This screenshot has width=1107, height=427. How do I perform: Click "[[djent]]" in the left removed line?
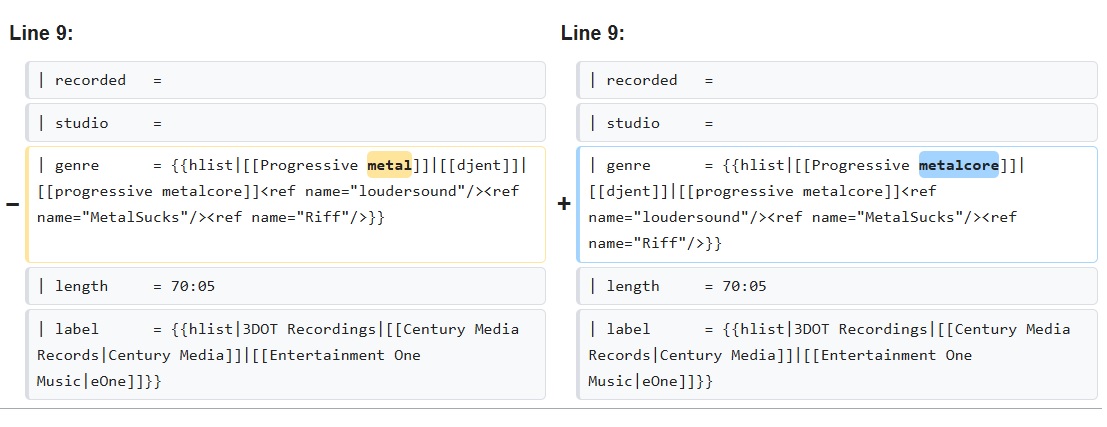pyautogui.click(x=479, y=166)
